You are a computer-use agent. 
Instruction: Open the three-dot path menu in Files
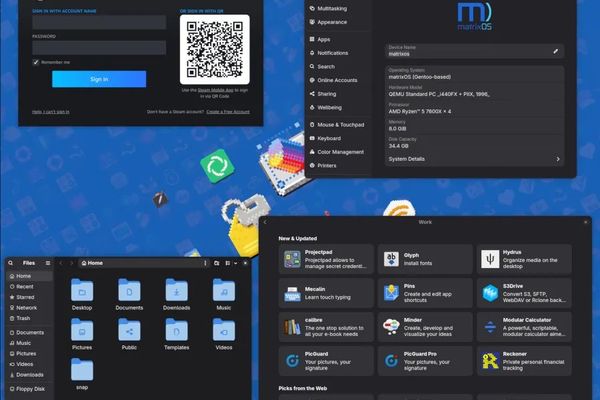pos(205,263)
